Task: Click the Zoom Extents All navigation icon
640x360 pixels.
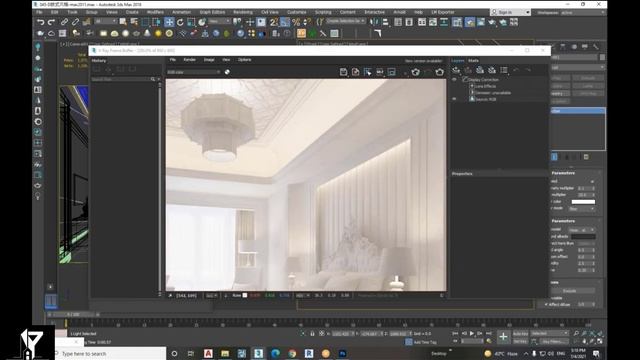Action: pyautogui.click(x=592, y=334)
